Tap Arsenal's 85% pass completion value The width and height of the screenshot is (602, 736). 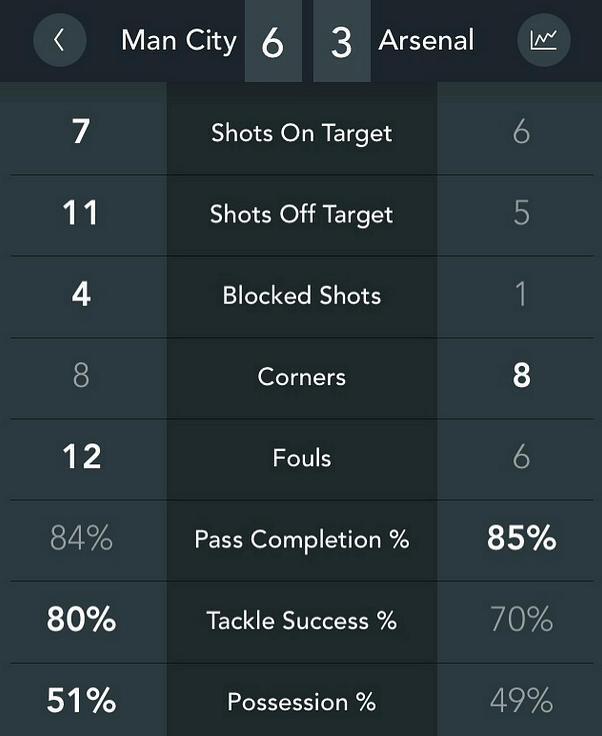click(521, 537)
